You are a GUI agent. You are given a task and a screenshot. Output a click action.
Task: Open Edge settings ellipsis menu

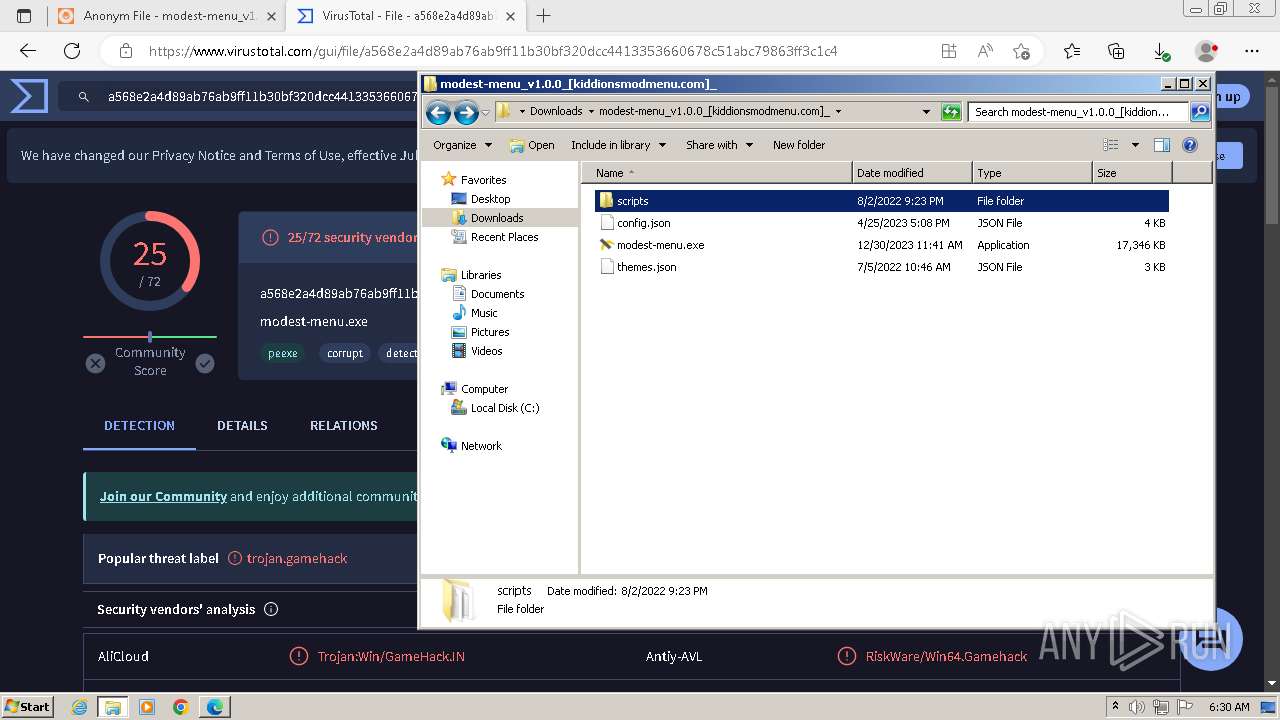pyautogui.click(x=1252, y=51)
